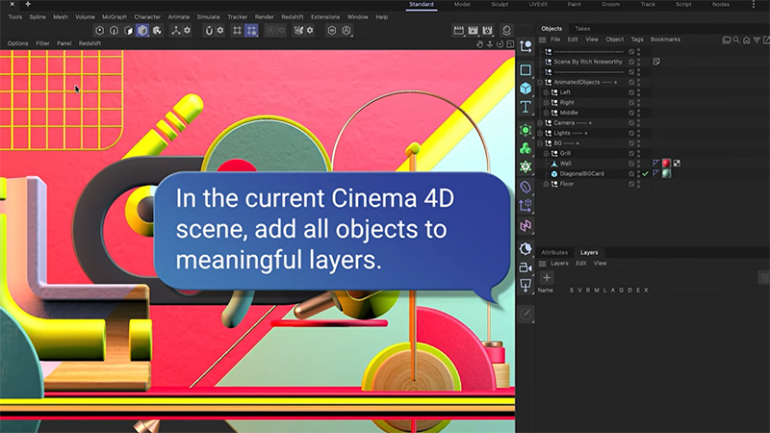Toggle visibility dots for Left null
770x433 pixels.
click(638, 92)
